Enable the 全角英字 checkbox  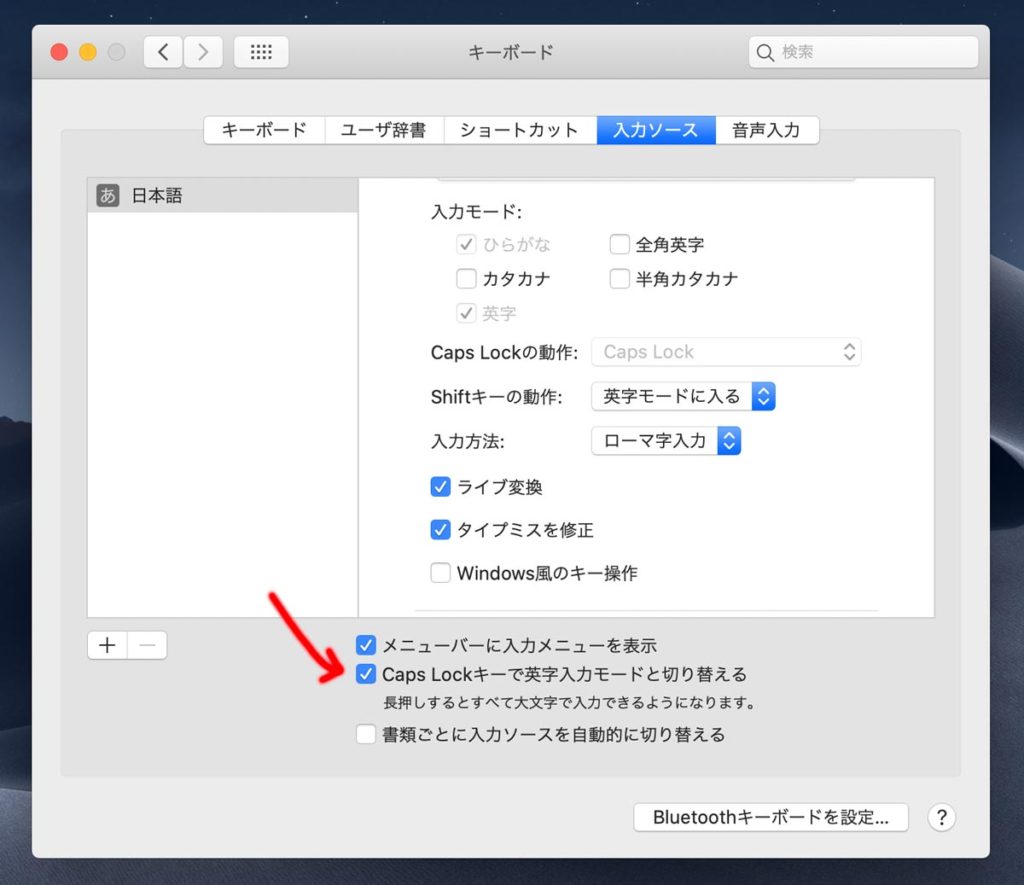(x=619, y=244)
